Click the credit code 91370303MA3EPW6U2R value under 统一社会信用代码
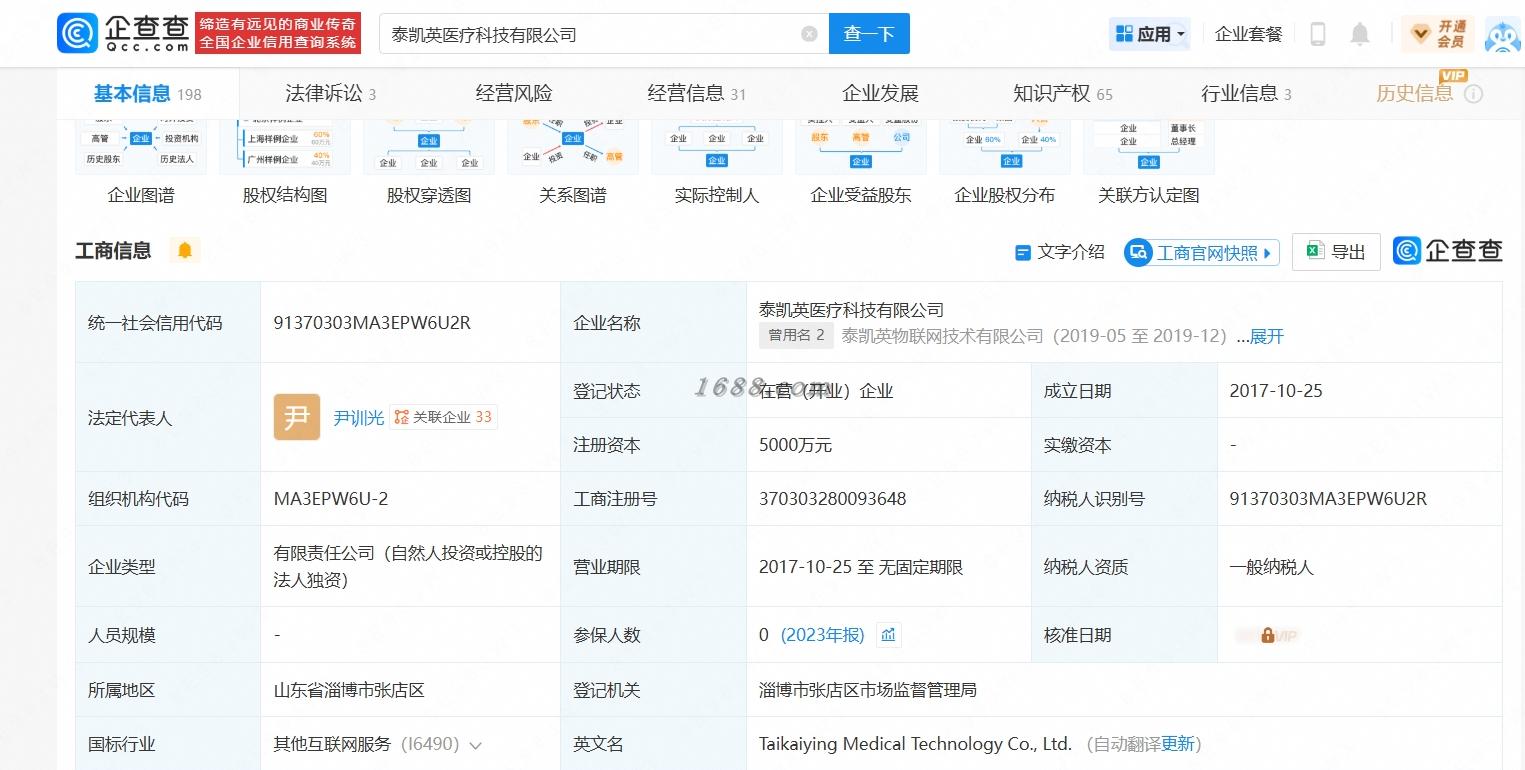The width and height of the screenshot is (1525, 770). point(372,323)
